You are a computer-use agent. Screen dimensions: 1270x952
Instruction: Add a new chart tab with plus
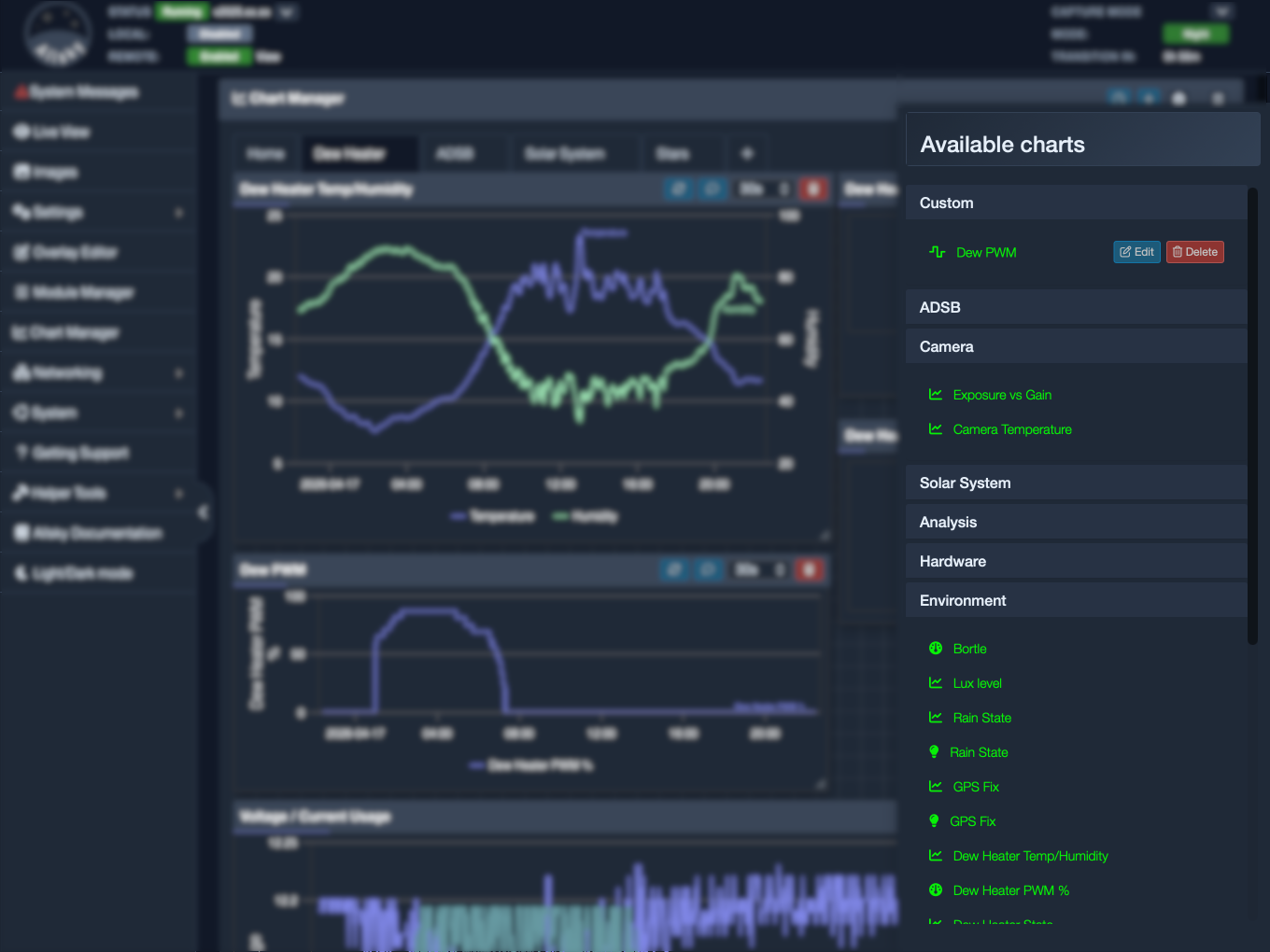747,154
